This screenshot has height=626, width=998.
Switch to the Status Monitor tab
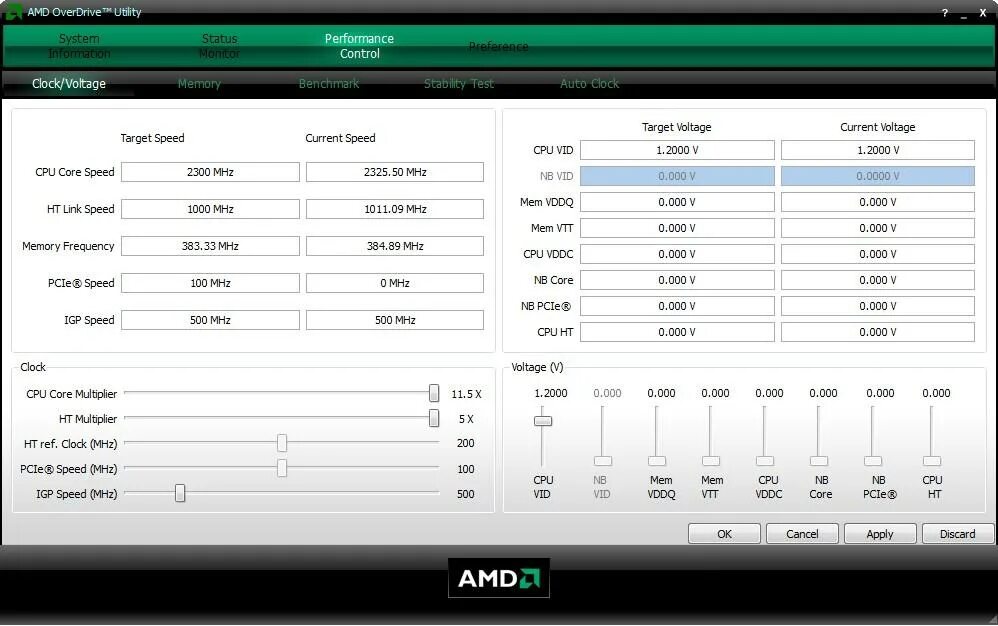pyautogui.click(x=219, y=46)
